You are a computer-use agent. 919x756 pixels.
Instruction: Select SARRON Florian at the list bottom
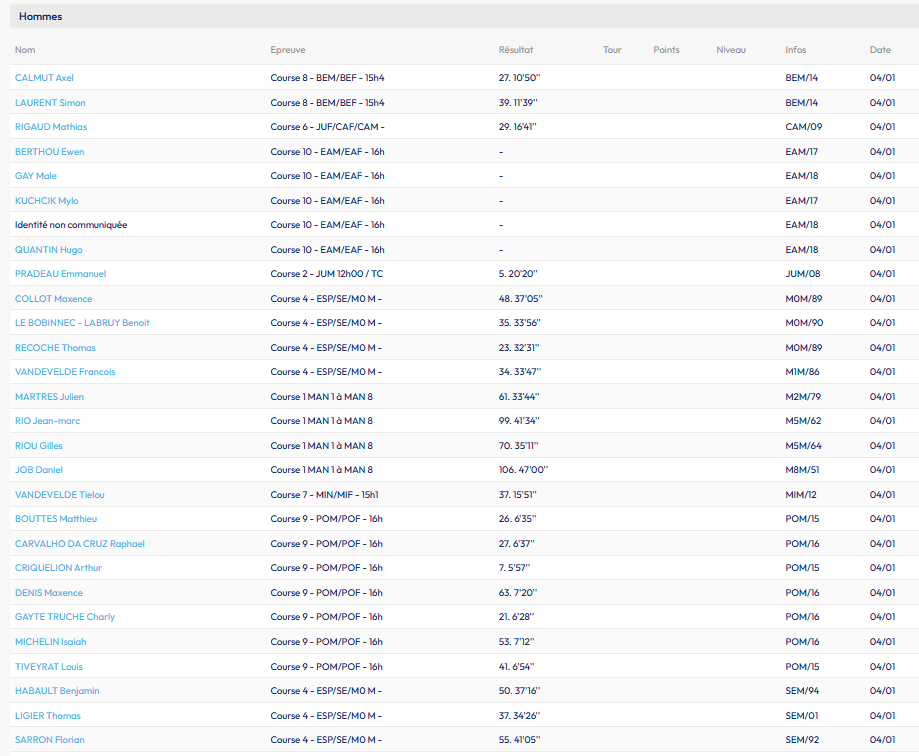click(50, 740)
